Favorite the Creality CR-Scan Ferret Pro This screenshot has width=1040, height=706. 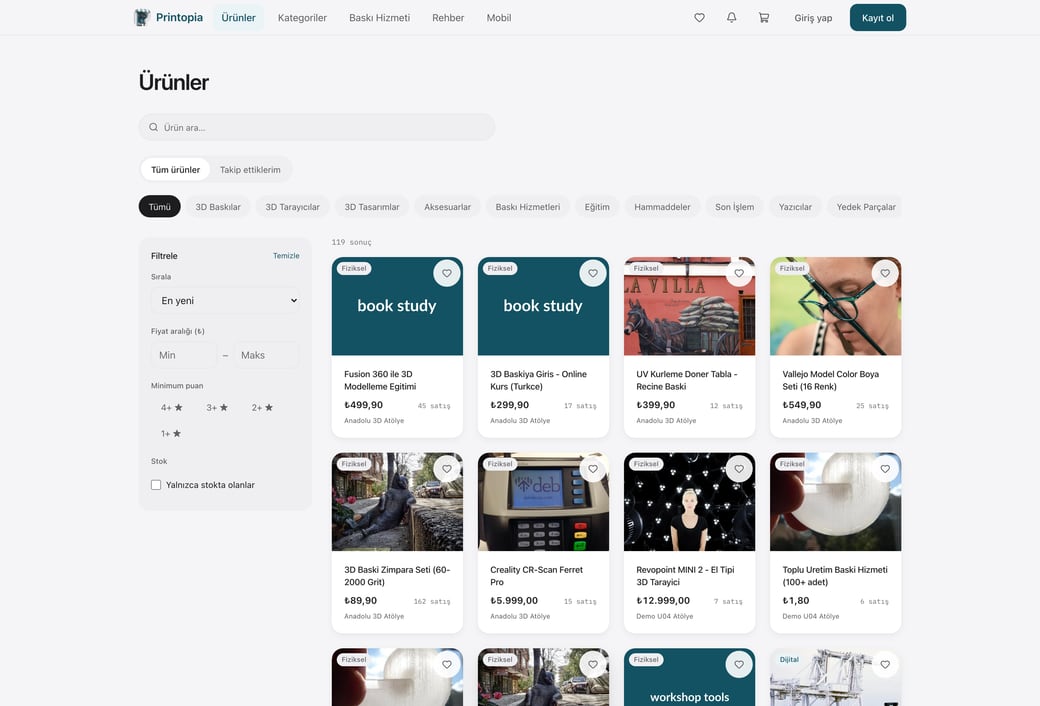(x=593, y=469)
